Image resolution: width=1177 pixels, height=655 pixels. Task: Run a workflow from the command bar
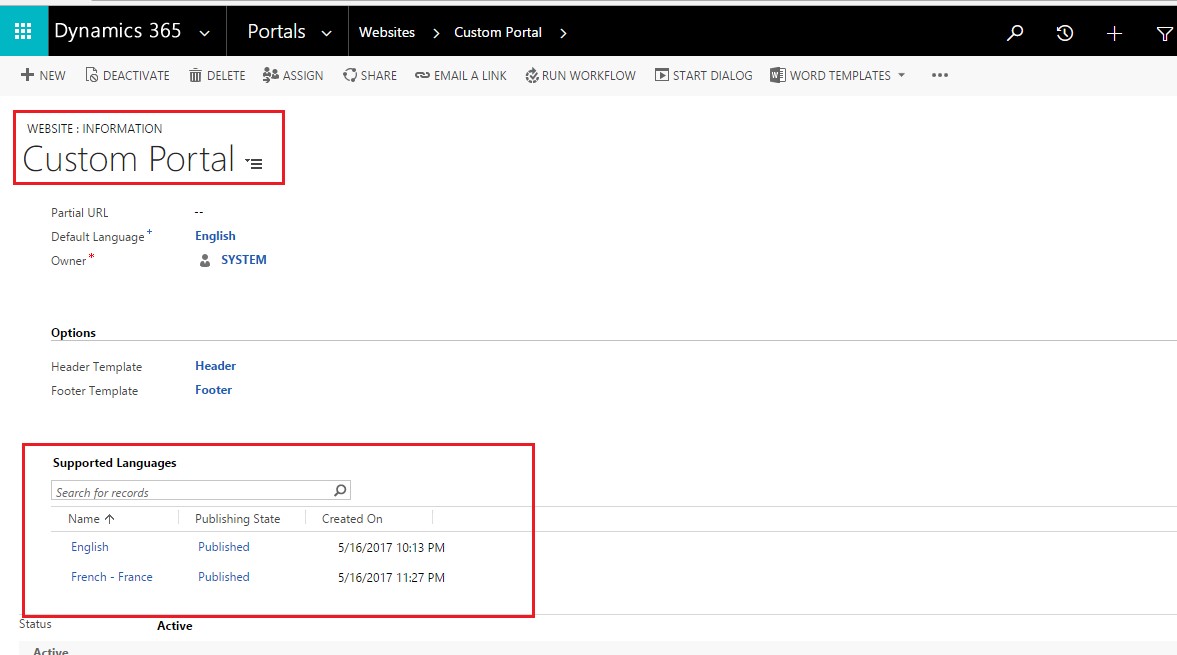tap(580, 75)
